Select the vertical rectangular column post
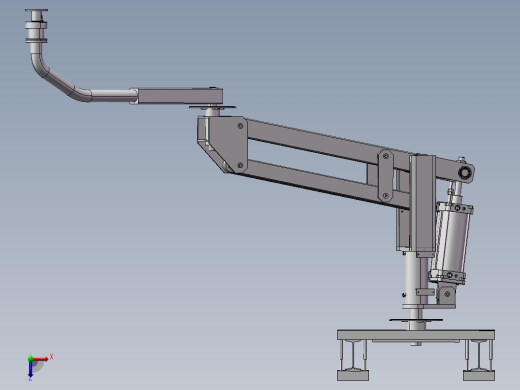520x390 pixels. 423,203
